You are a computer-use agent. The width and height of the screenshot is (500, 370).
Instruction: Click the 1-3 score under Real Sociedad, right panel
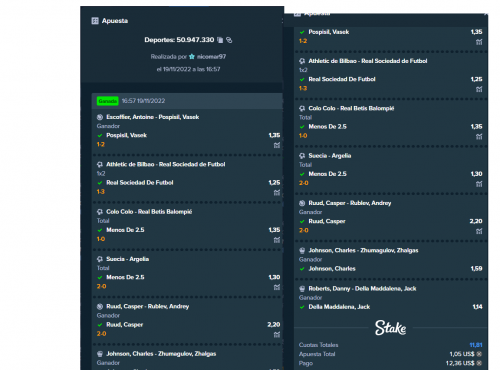pyautogui.click(x=303, y=88)
